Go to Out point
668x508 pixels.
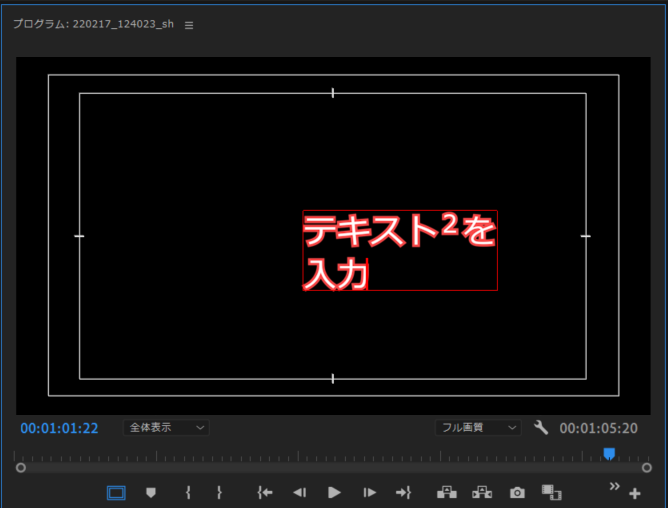coord(403,492)
